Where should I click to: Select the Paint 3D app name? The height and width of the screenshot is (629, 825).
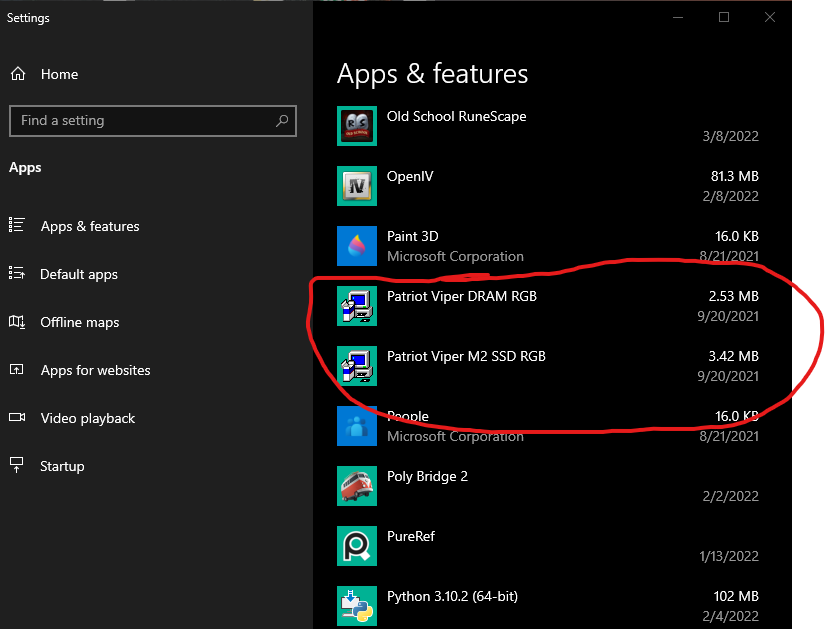coord(412,236)
